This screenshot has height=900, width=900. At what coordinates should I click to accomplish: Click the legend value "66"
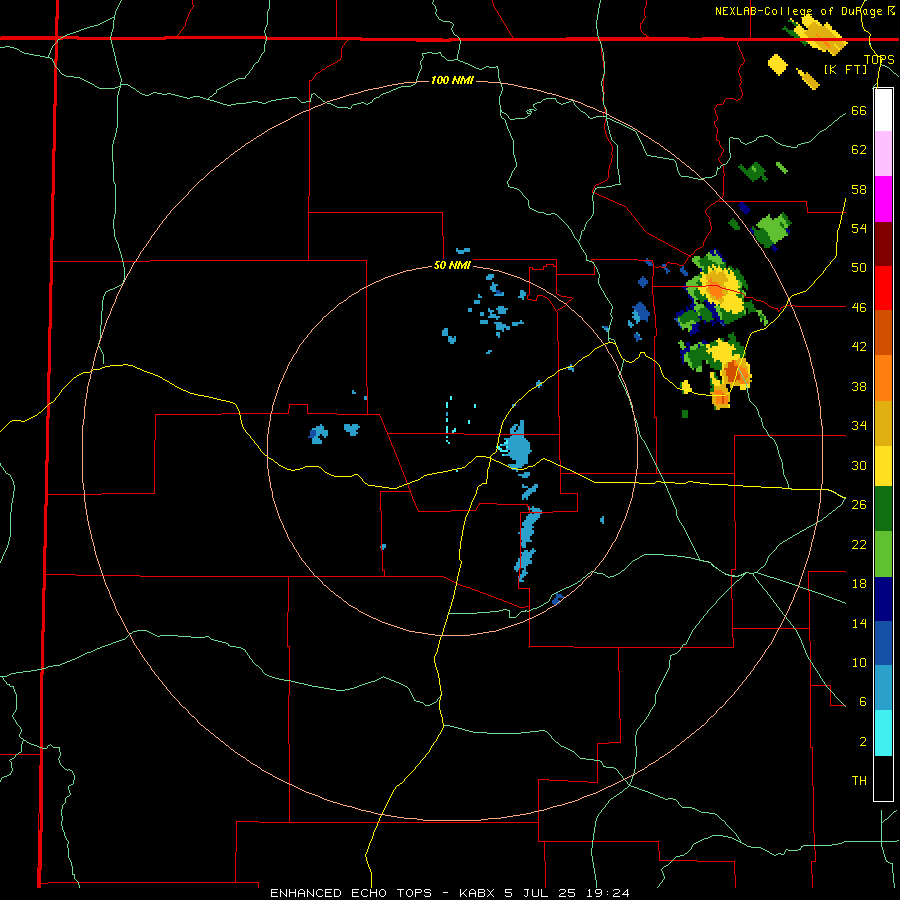(859, 110)
